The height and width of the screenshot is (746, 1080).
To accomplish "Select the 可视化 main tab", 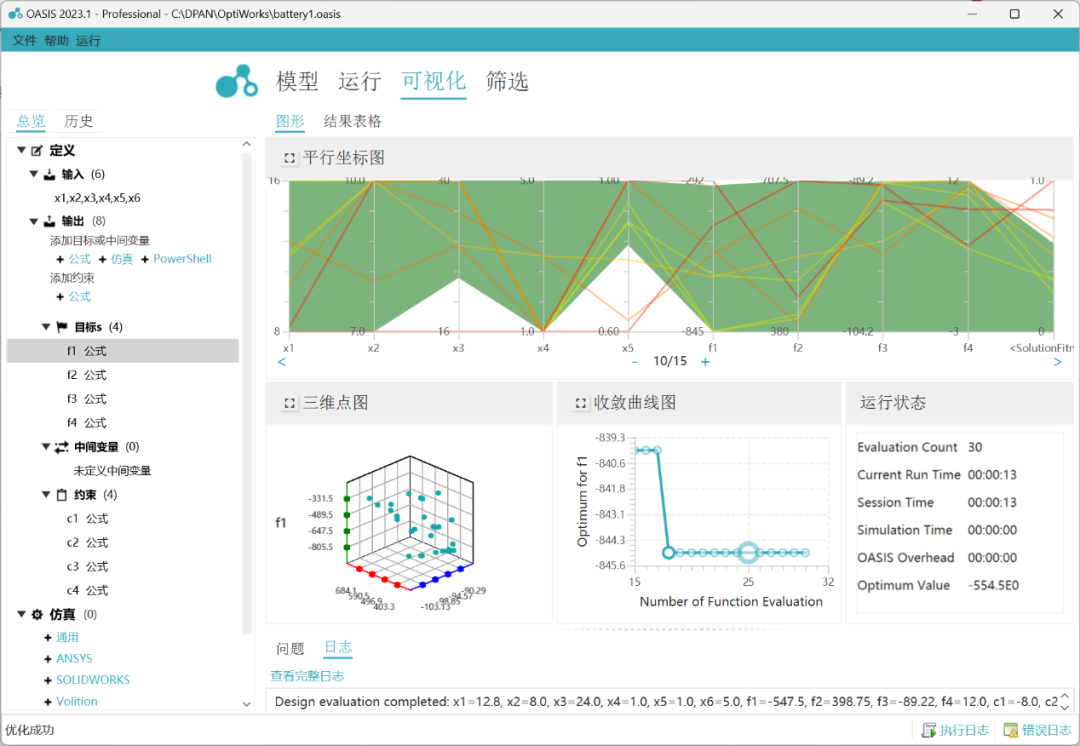I will [434, 81].
